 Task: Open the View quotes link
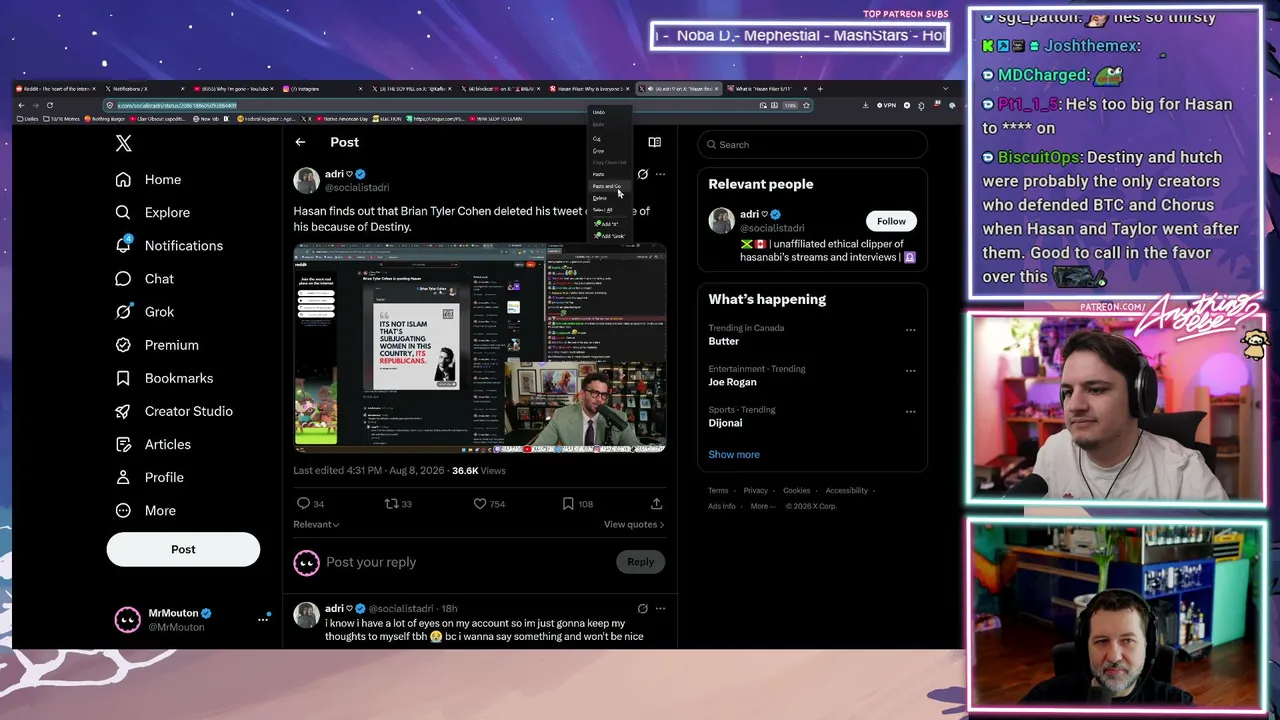(x=634, y=524)
